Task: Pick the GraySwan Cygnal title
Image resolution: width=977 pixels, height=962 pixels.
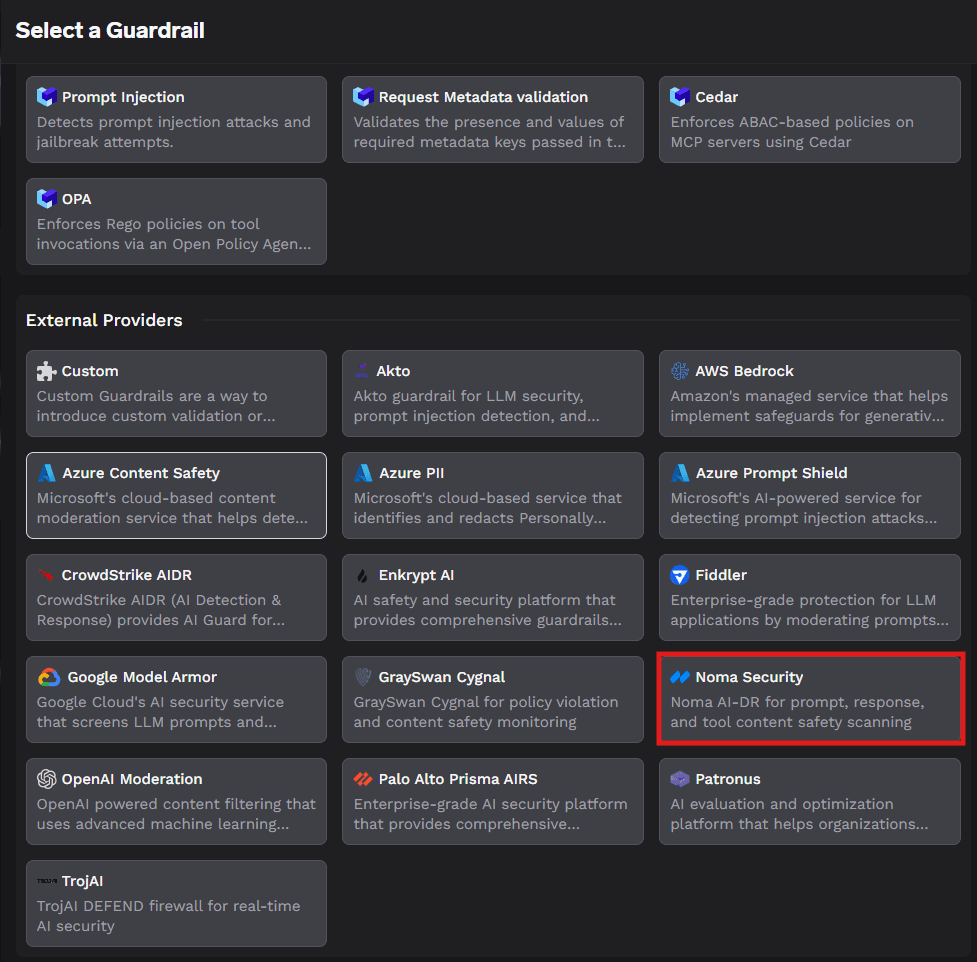Action: pyautogui.click(x=442, y=677)
